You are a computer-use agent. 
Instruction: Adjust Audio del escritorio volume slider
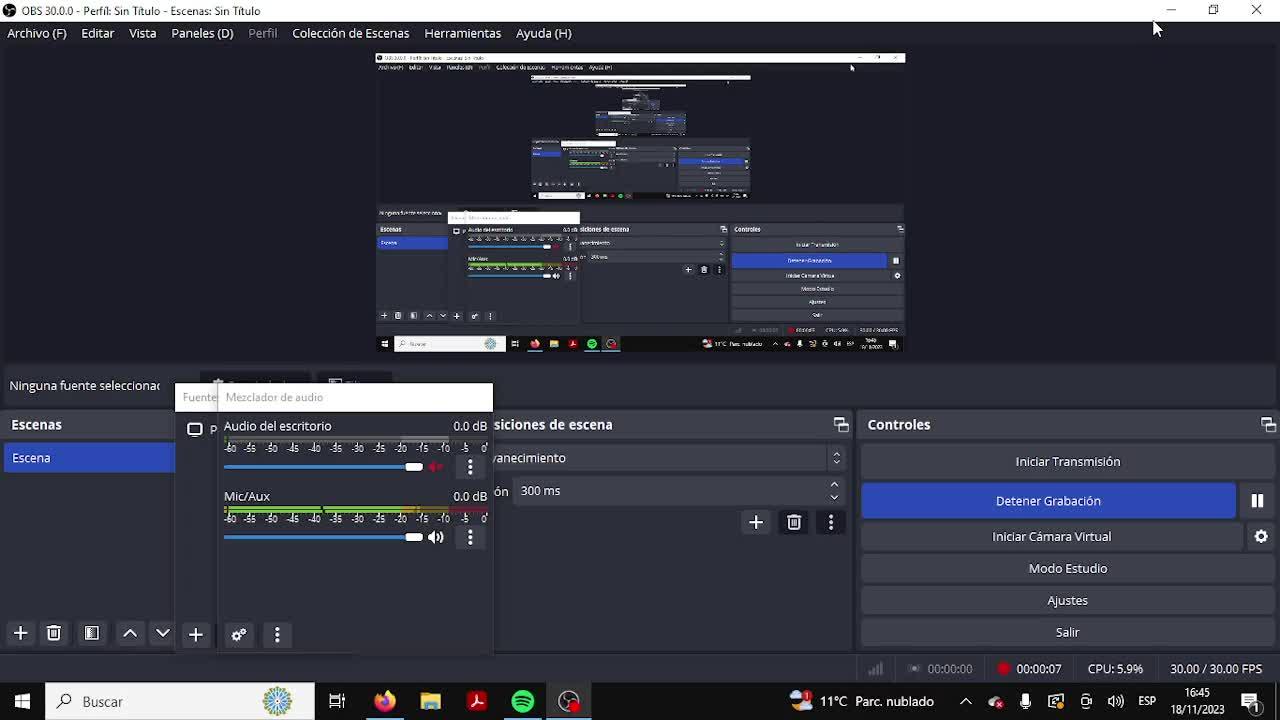[x=323, y=467]
